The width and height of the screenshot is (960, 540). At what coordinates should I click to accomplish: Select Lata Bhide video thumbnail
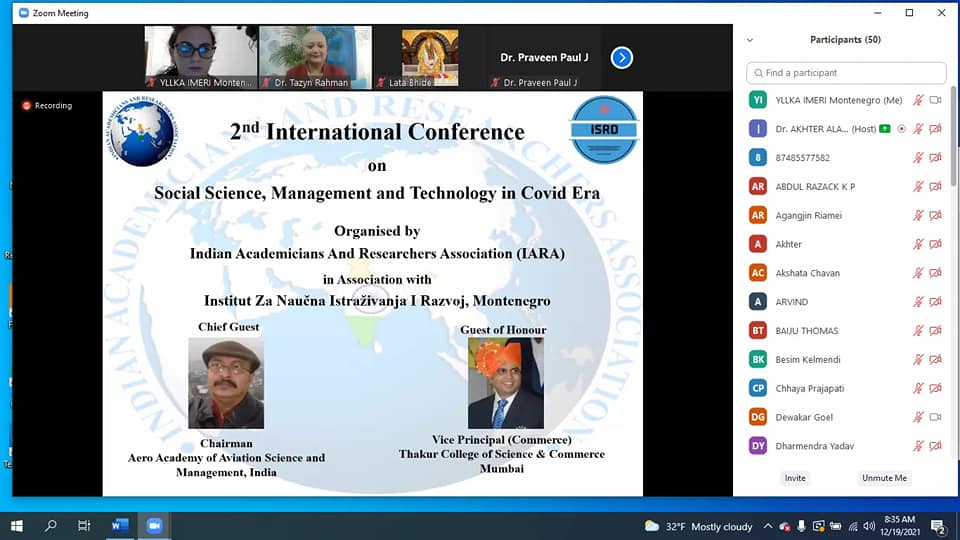point(430,58)
